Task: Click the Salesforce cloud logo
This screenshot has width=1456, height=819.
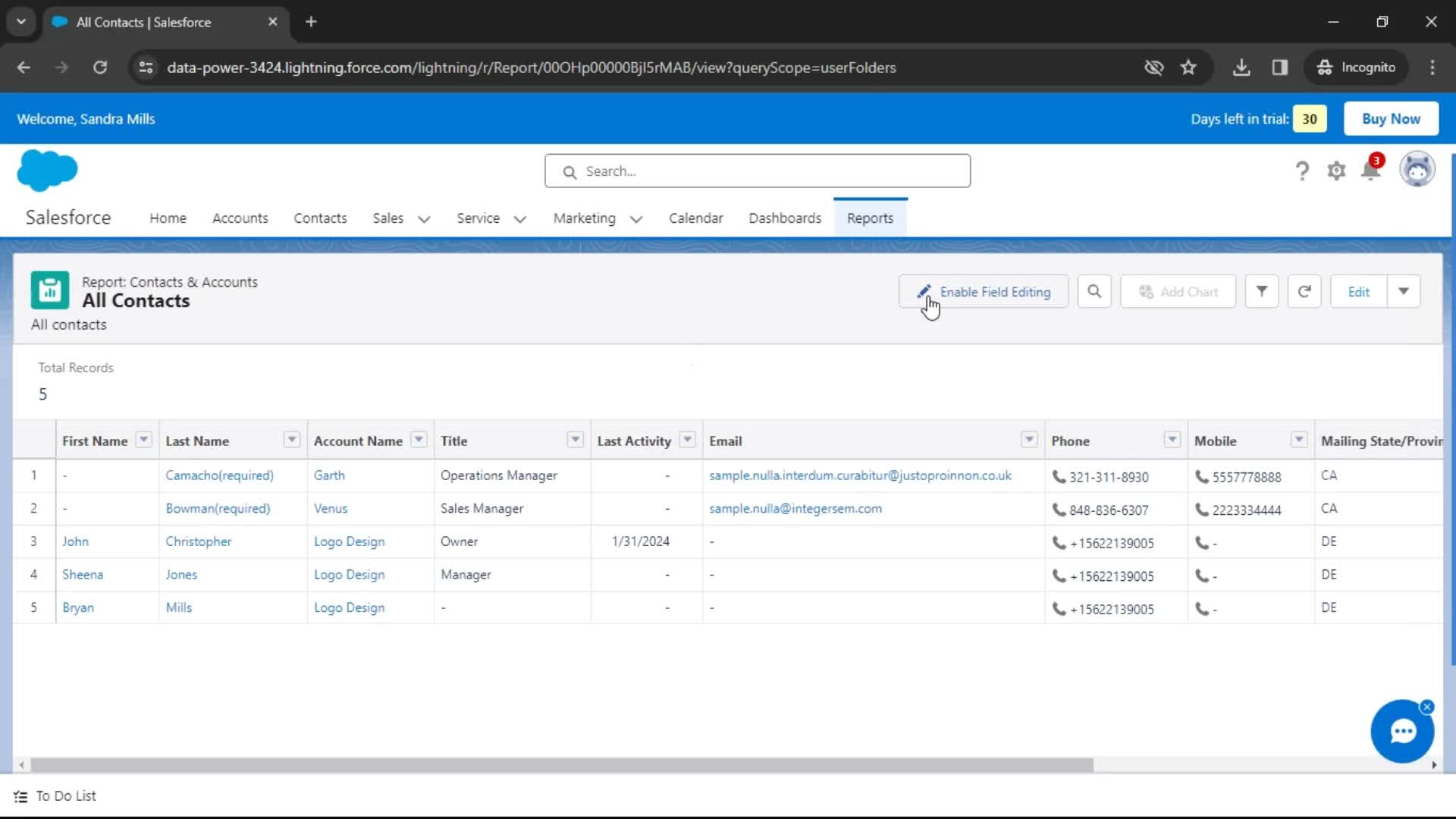Action: (47, 170)
